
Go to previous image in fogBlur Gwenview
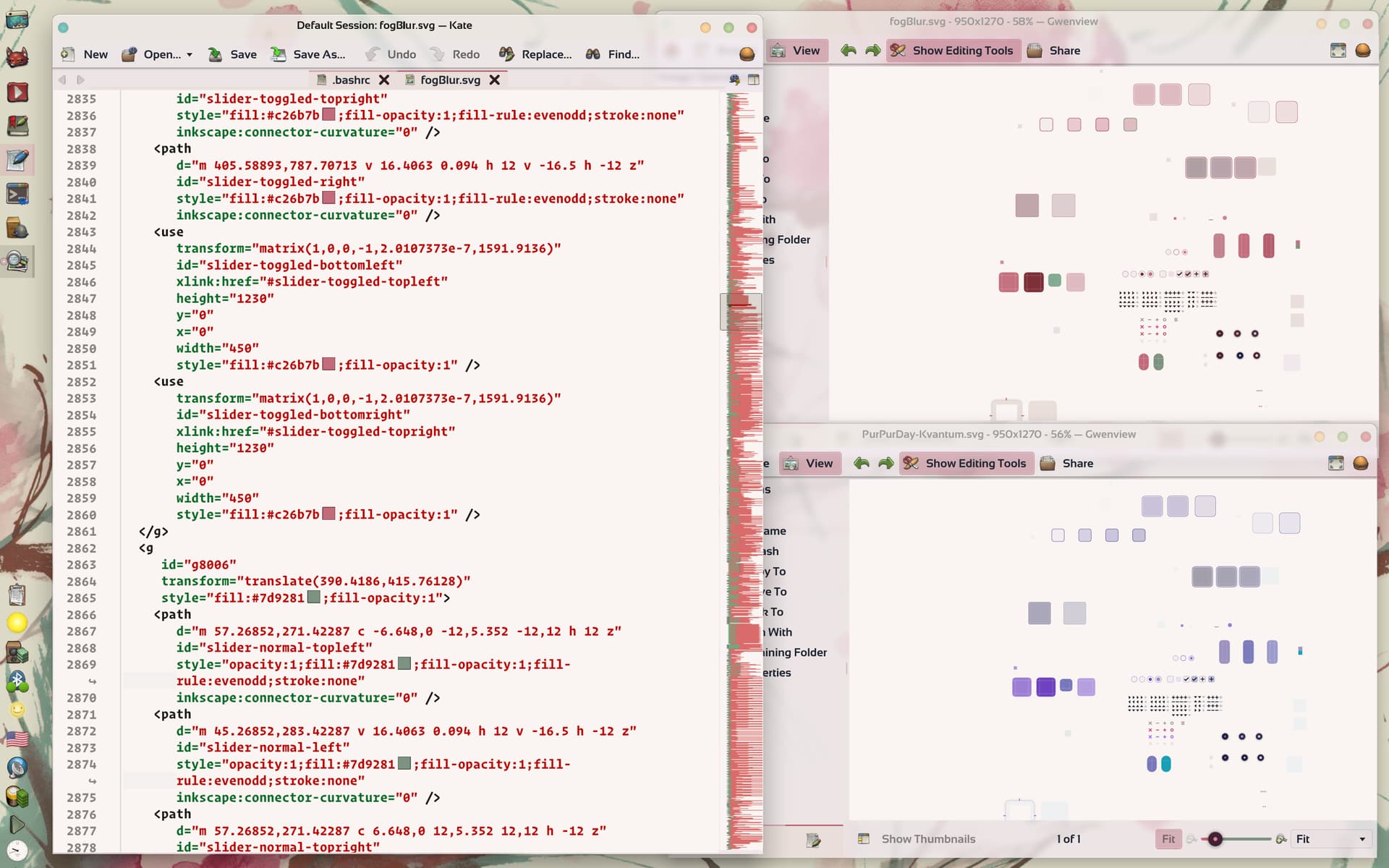(849, 51)
